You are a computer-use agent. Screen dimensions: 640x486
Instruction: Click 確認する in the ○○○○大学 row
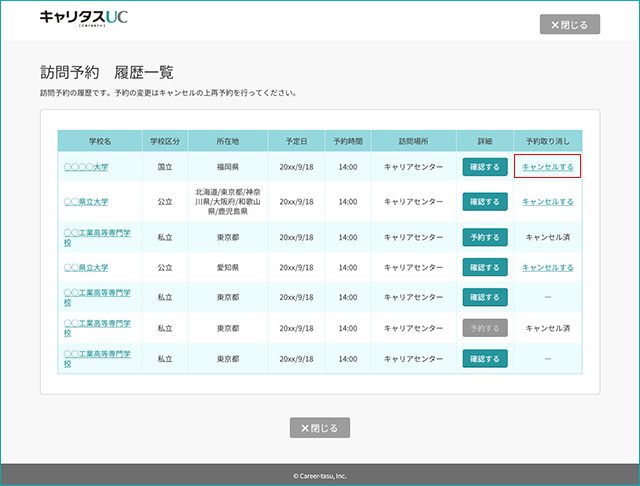[x=485, y=167]
